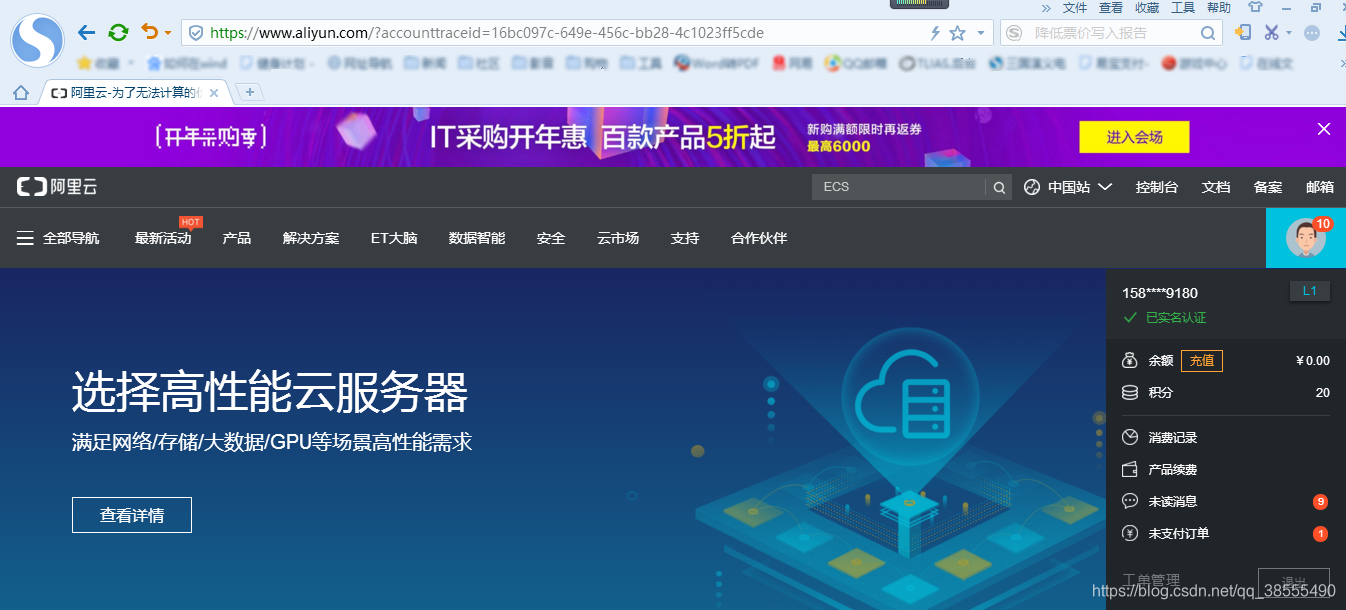Click the skin shirt icon
Viewport: 1346px width, 610px height.
[1254, 7]
